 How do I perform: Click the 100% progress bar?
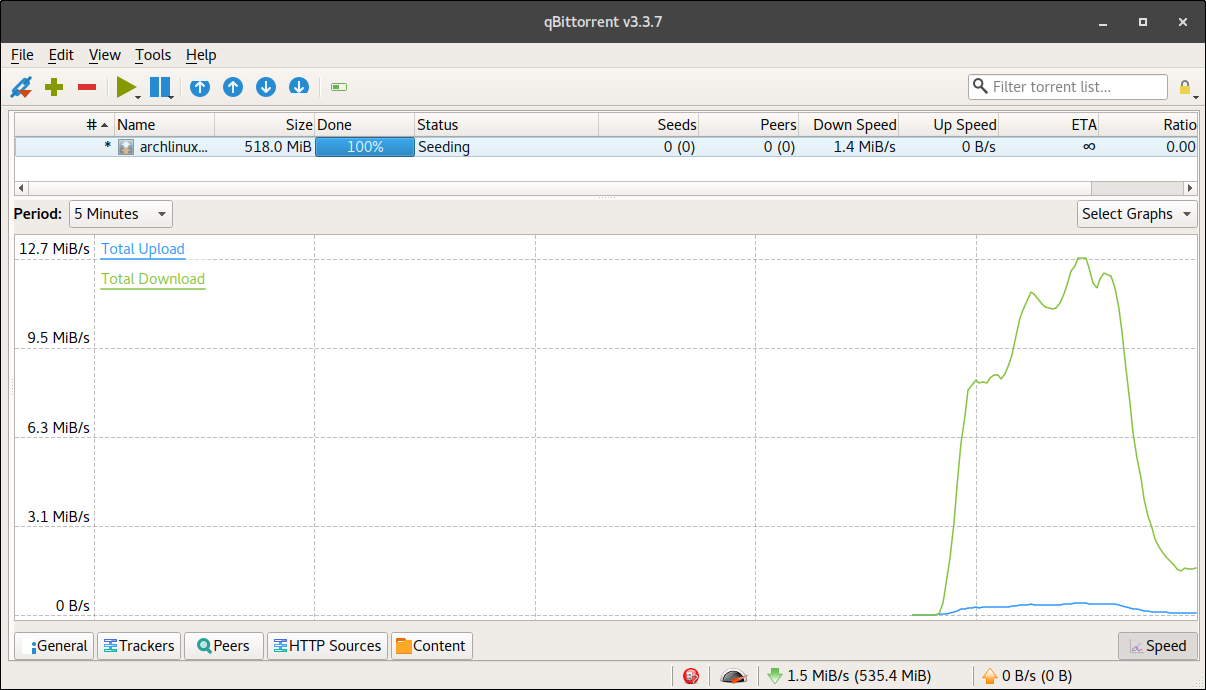[x=364, y=146]
